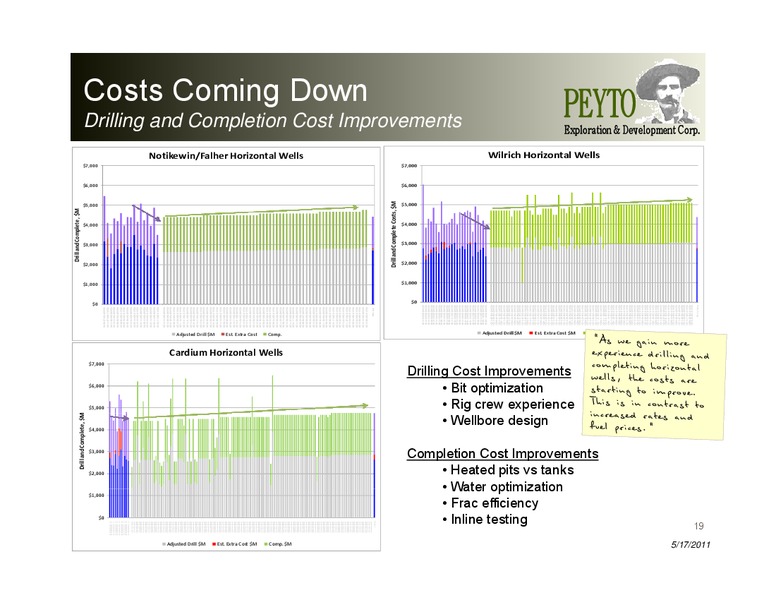Click 'Comp. $M' legend in Cardium chart
776x600 pixels.
(x=278, y=544)
